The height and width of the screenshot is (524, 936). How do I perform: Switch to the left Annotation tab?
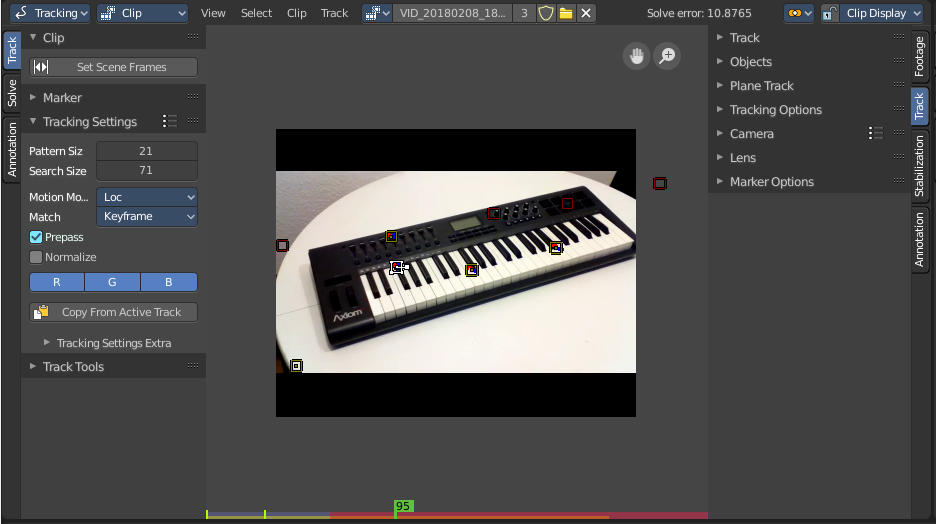[12, 150]
